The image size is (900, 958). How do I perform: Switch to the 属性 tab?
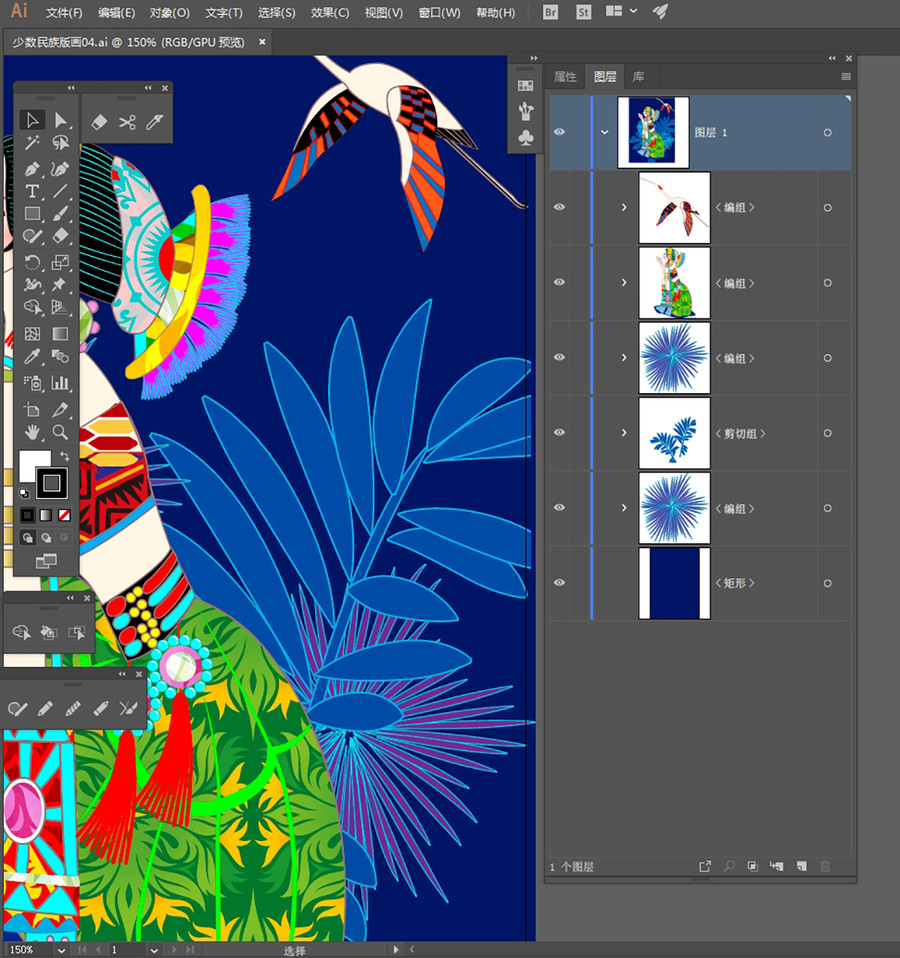(x=565, y=76)
